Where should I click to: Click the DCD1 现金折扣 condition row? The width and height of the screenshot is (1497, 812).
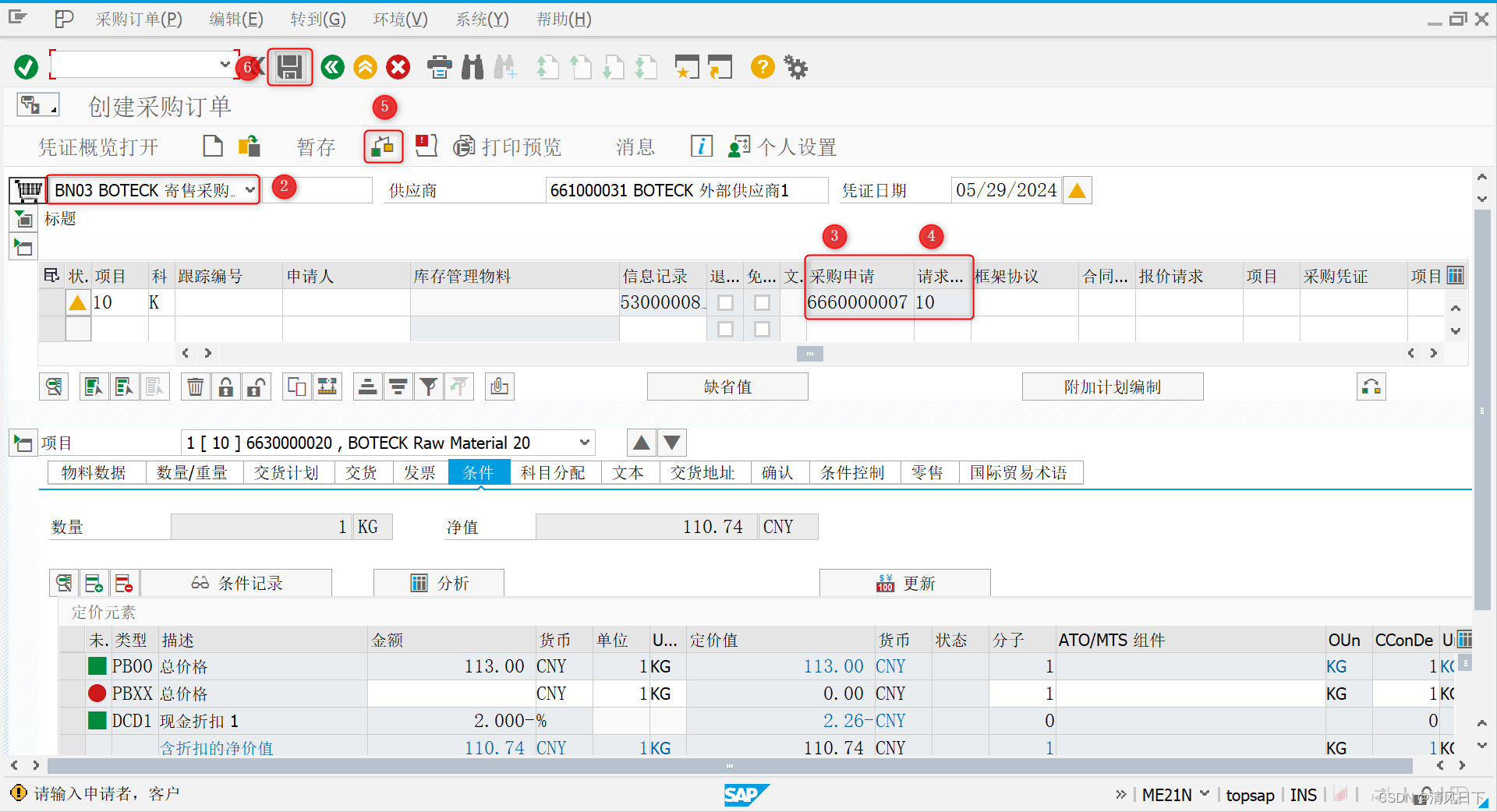pos(756,721)
